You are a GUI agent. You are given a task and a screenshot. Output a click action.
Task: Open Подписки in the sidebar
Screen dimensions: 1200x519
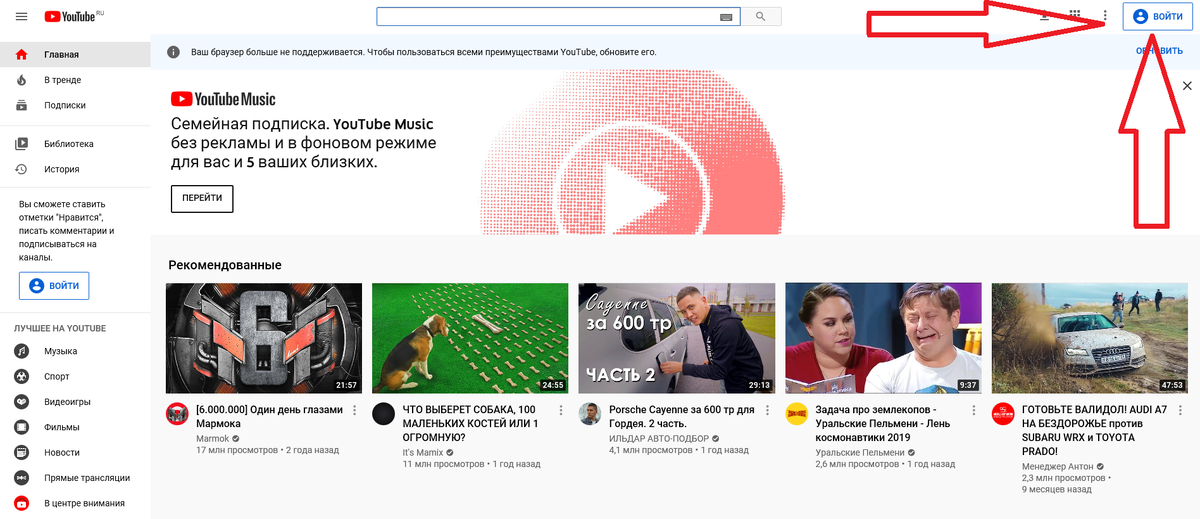point(75,104)
